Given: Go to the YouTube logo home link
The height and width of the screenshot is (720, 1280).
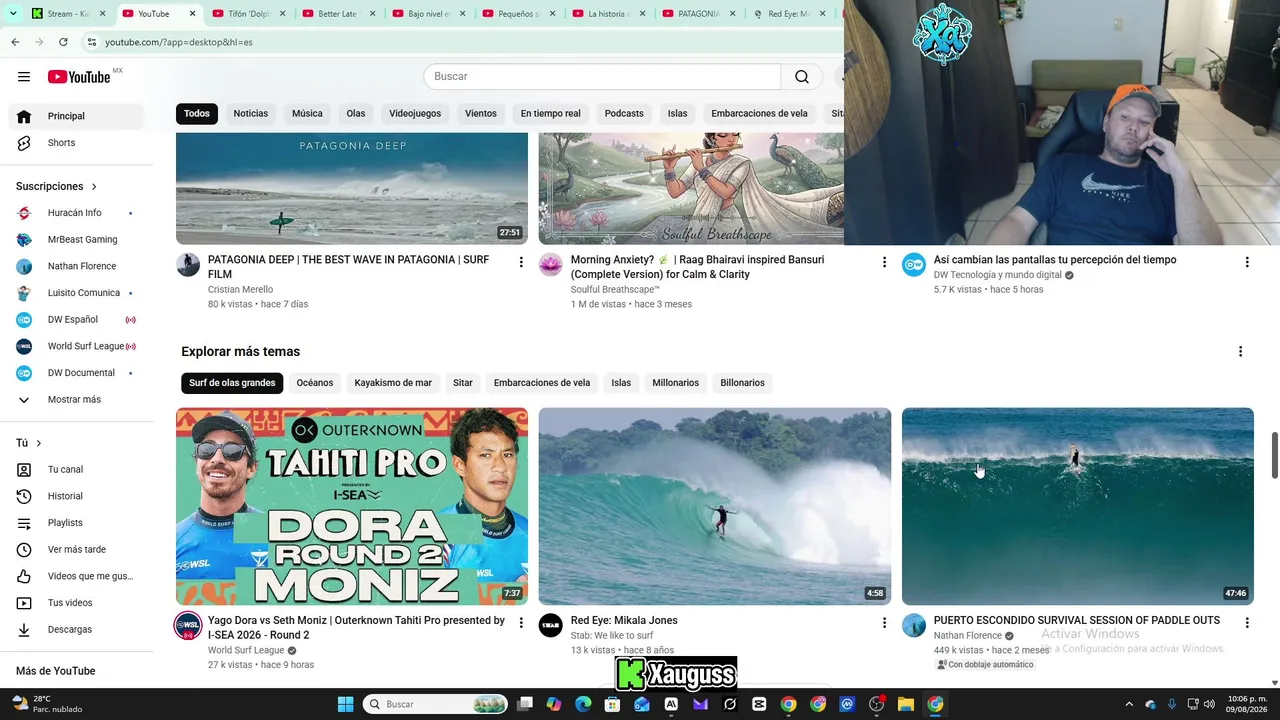Looking at the screenshot, I should coord(79,77).
